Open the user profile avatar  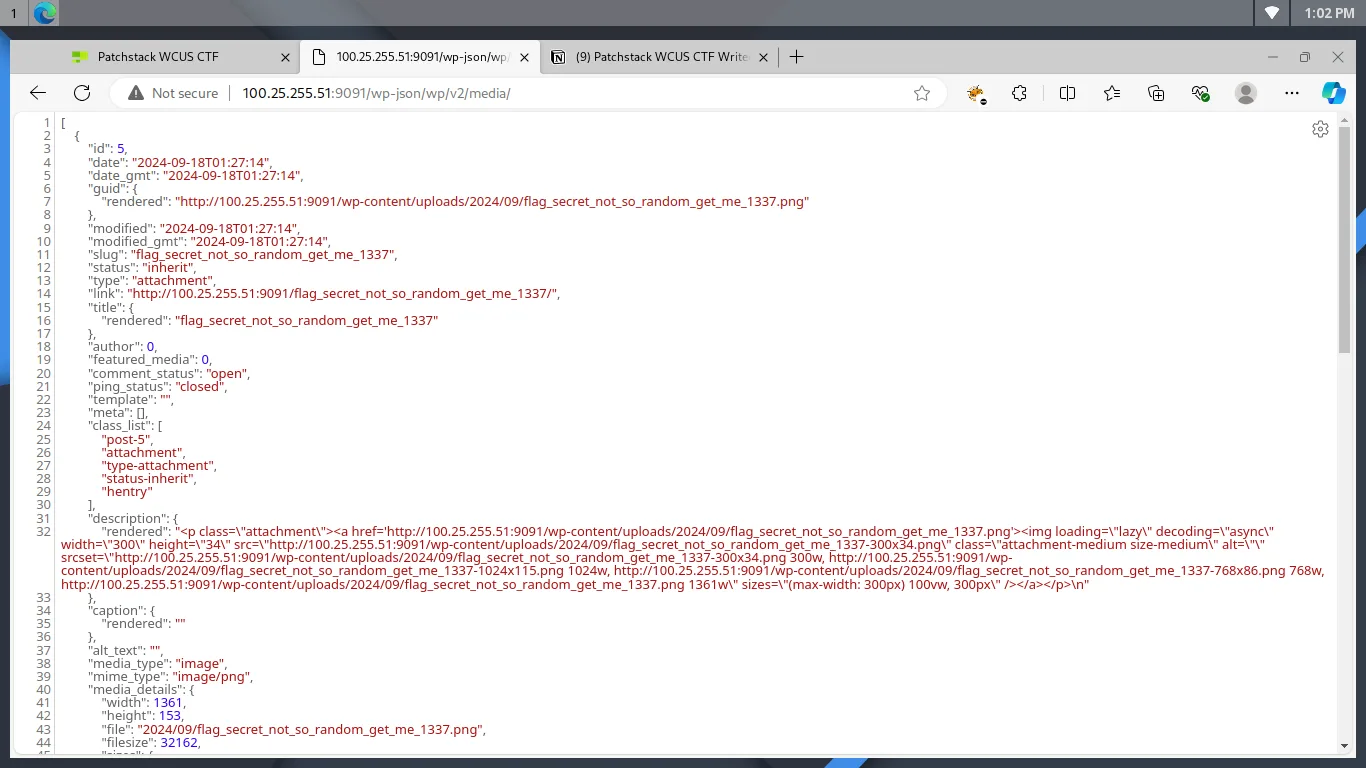click(x=1246, y=93)
